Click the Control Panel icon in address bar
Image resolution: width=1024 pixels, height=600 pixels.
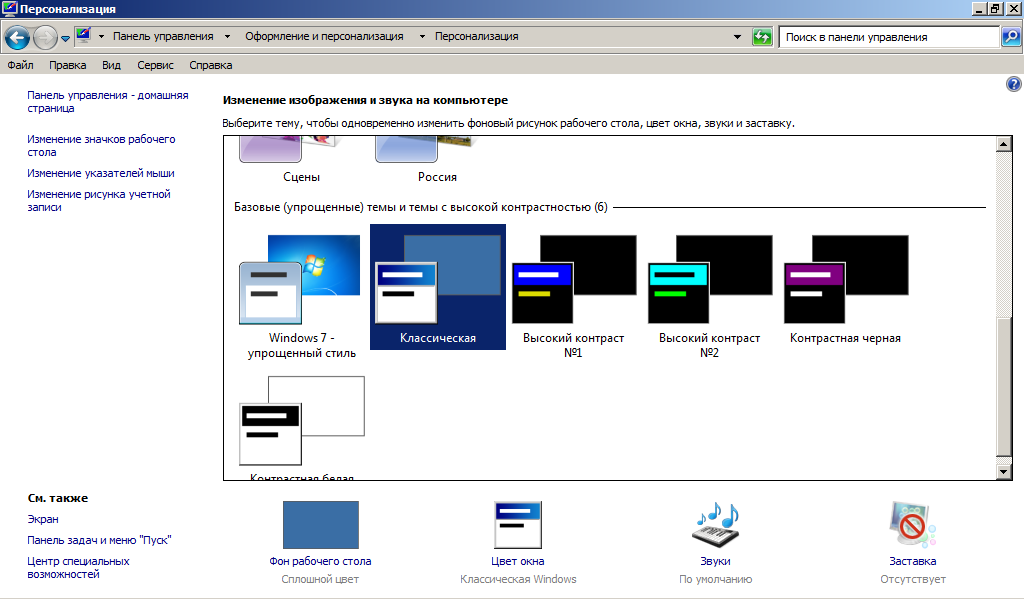tap(84, 36)
